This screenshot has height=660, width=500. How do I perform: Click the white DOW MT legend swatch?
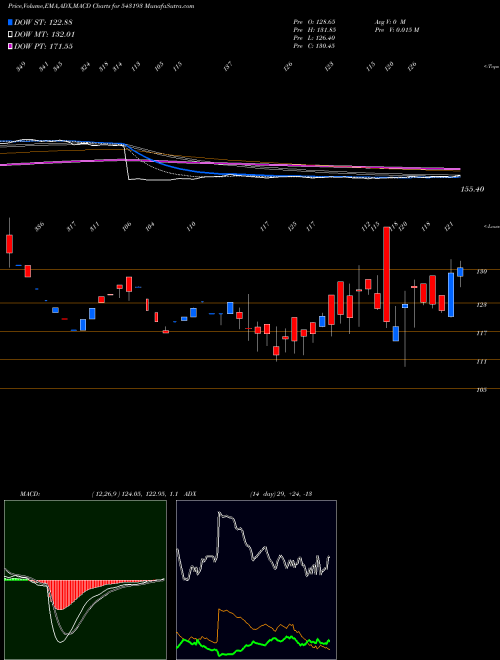coord(10,35)
